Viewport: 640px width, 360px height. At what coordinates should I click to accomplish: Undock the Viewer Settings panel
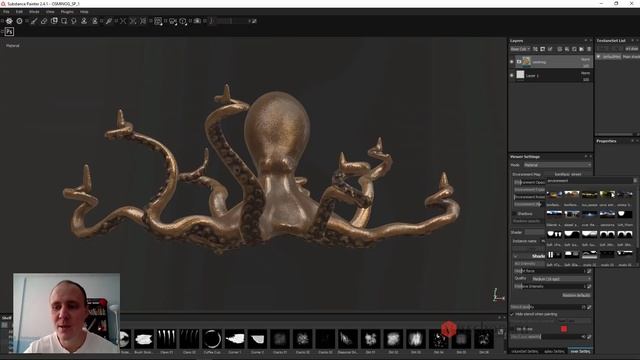point(586,156)
